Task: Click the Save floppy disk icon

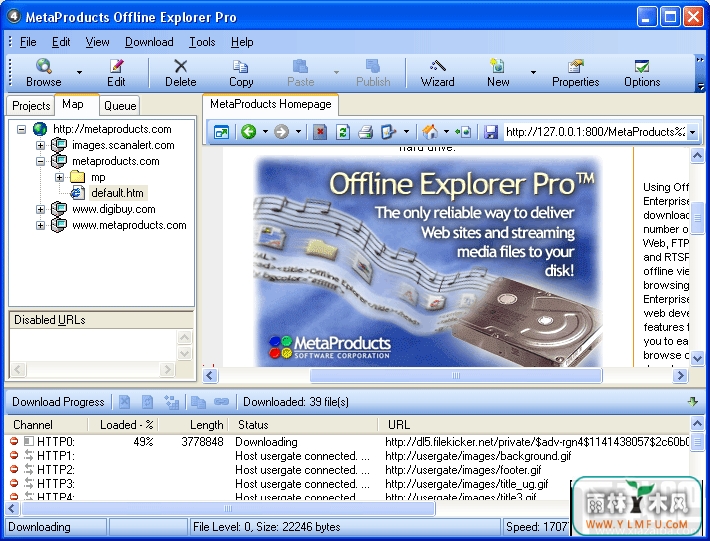Action: 491,132
